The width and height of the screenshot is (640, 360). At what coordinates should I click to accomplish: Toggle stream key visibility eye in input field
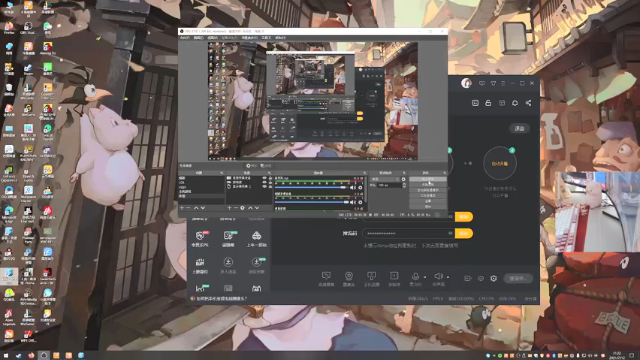[450, 233]
